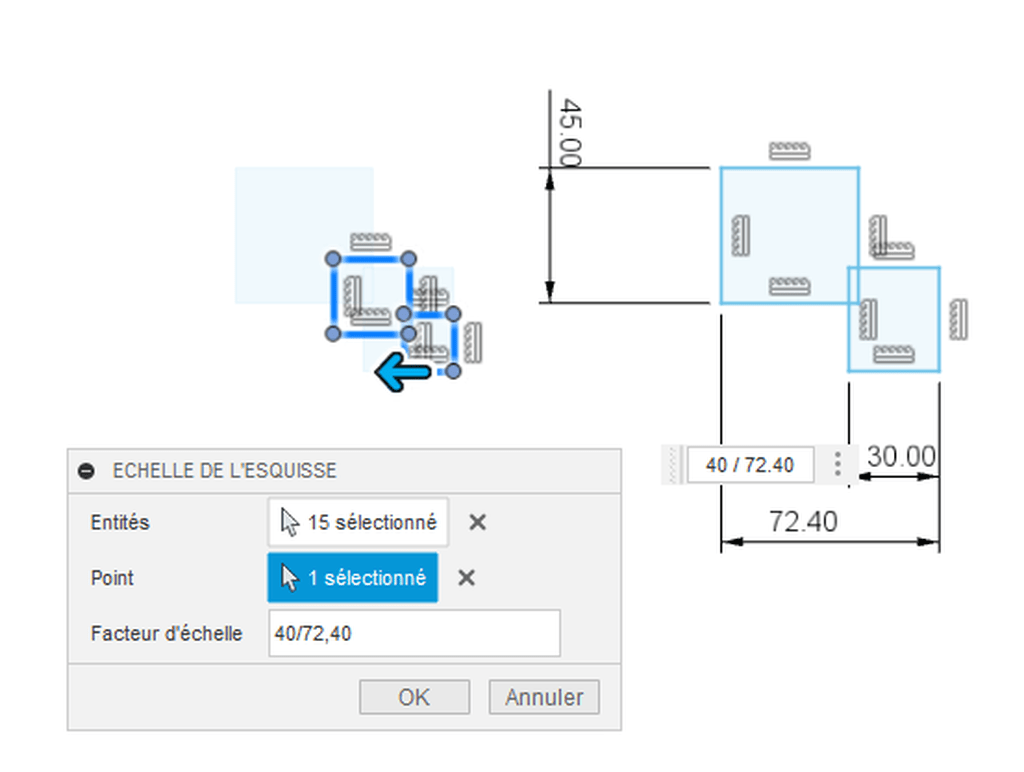Click the blue scale arrow manipulator
The width and height of the screenshot is (1024, 772).
point(403,372)
